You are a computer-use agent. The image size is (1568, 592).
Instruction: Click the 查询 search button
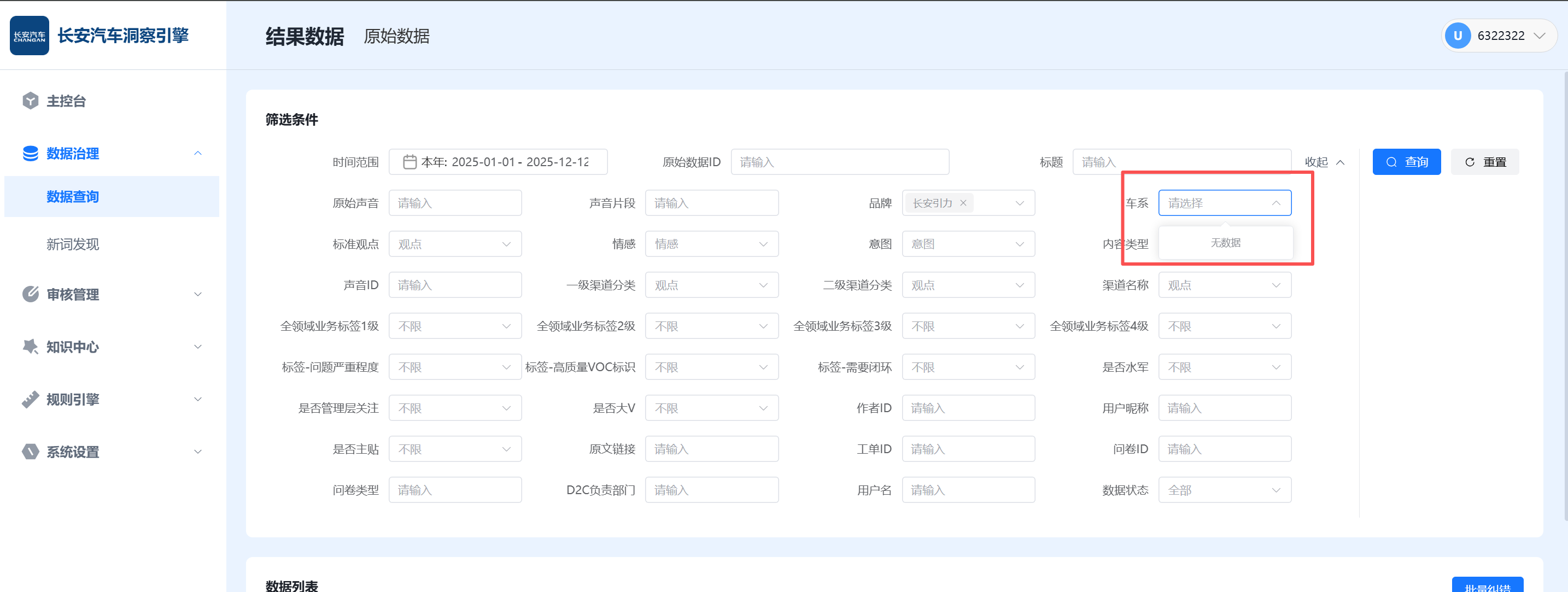[1406, 162]
